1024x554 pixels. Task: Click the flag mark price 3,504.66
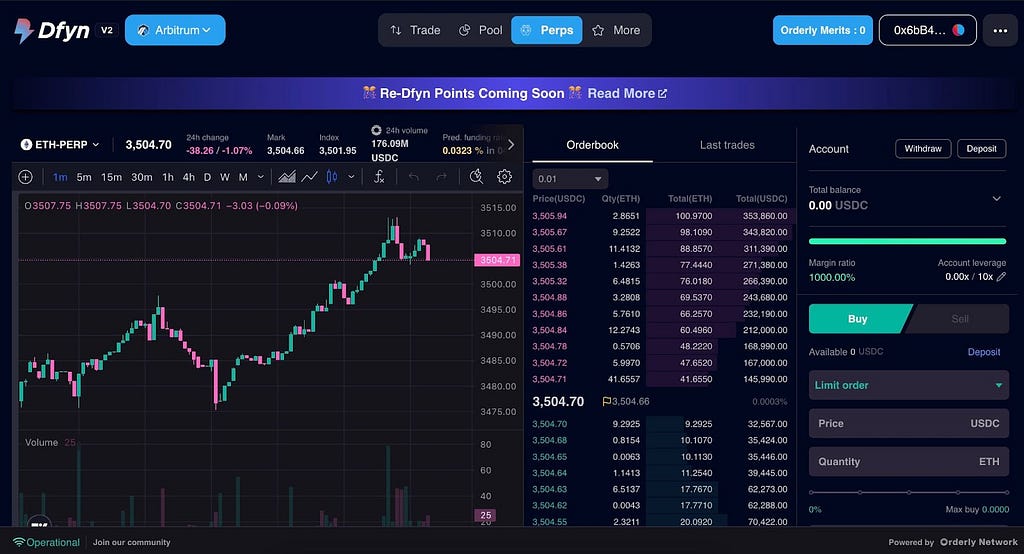click(626, 401)
